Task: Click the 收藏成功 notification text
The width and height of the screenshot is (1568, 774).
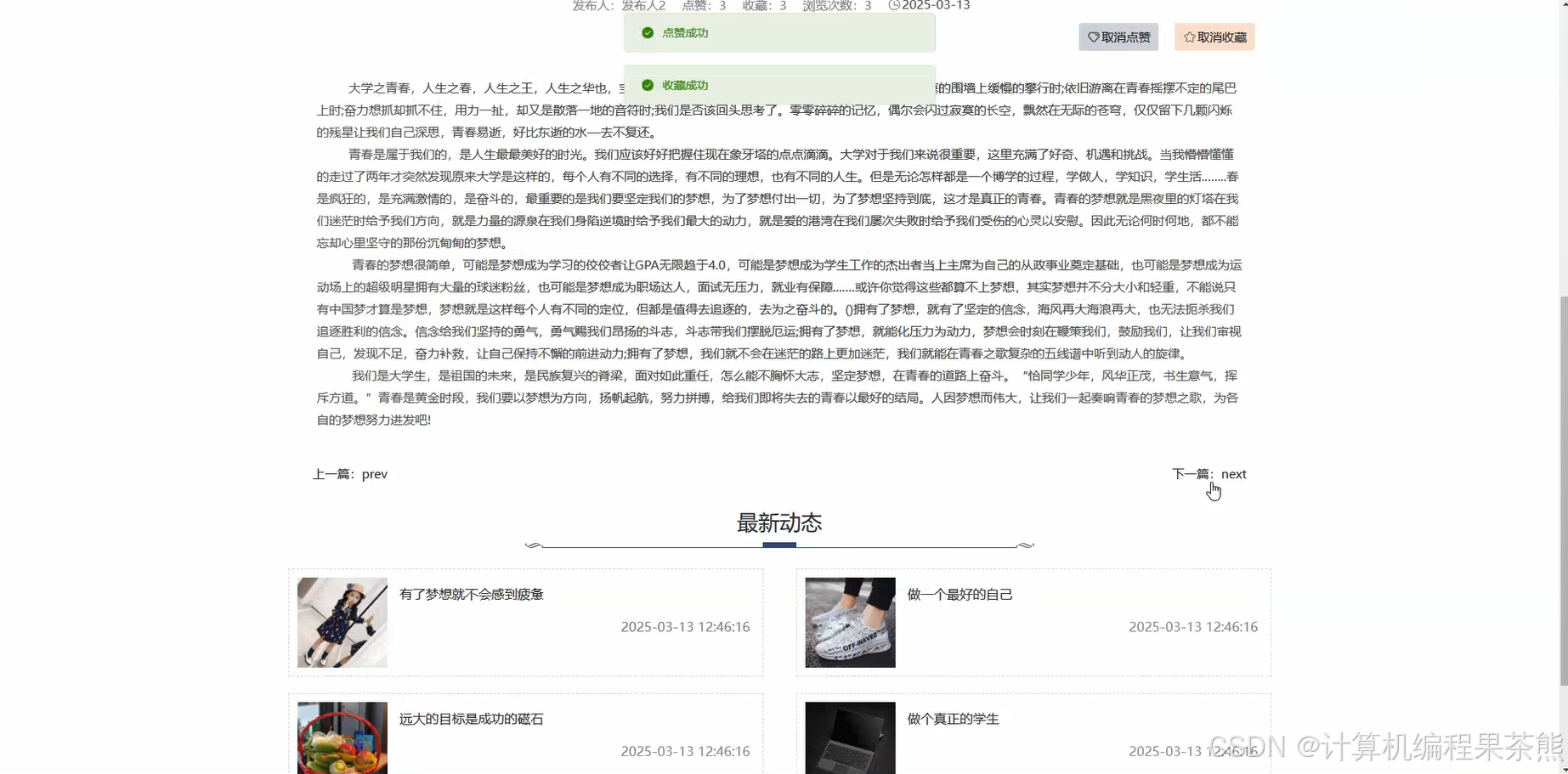Action: [x=685, y=86]
